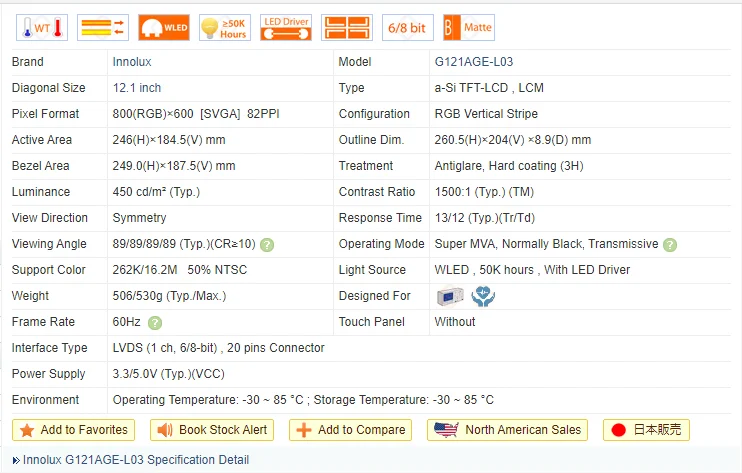Click the 日本販売 Japan sales button
Image resolution: width=742 pixels, height=473 pixels.
[x=646, y=430]
